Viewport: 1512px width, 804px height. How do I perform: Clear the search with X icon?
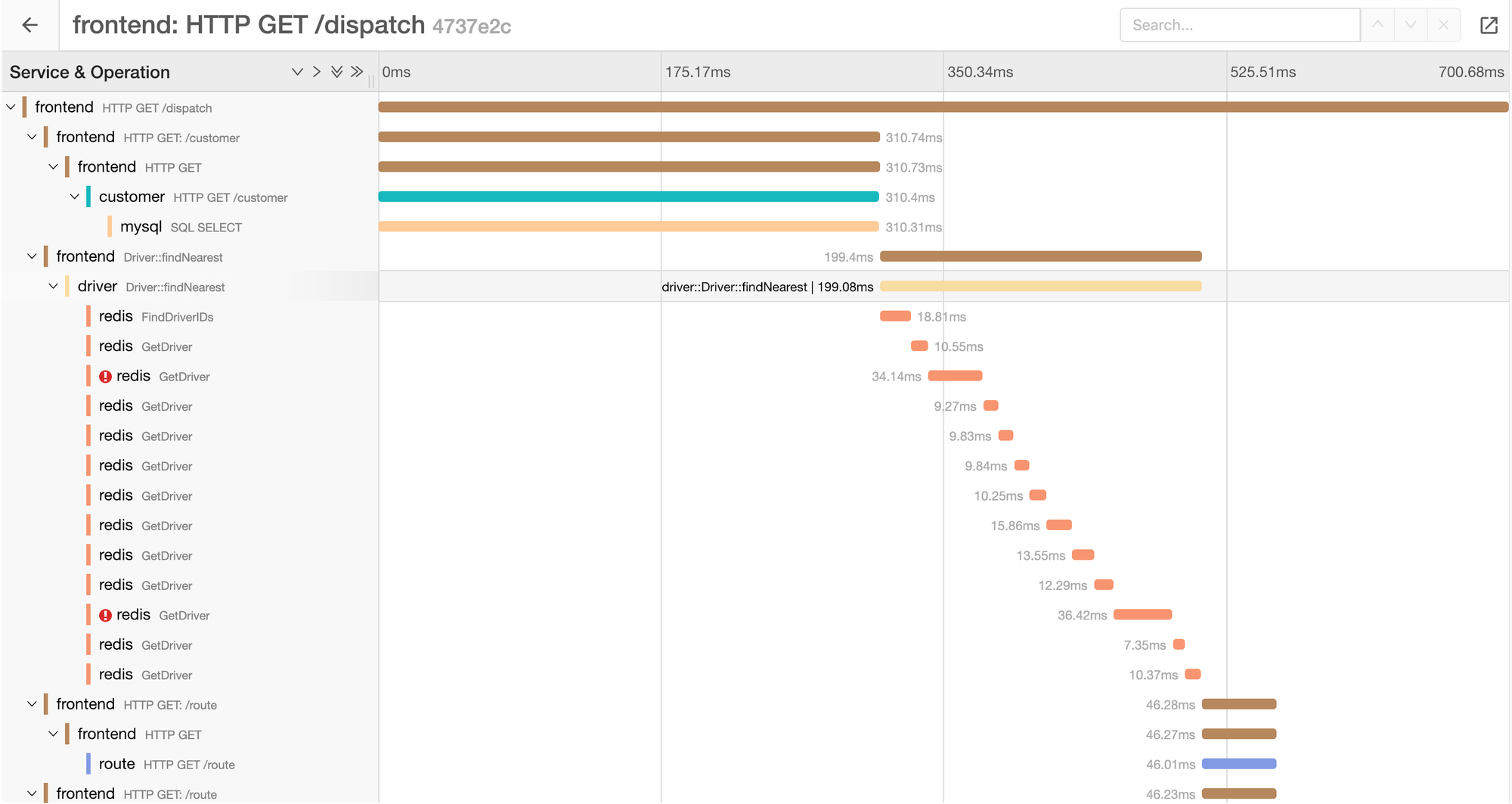1443,25
